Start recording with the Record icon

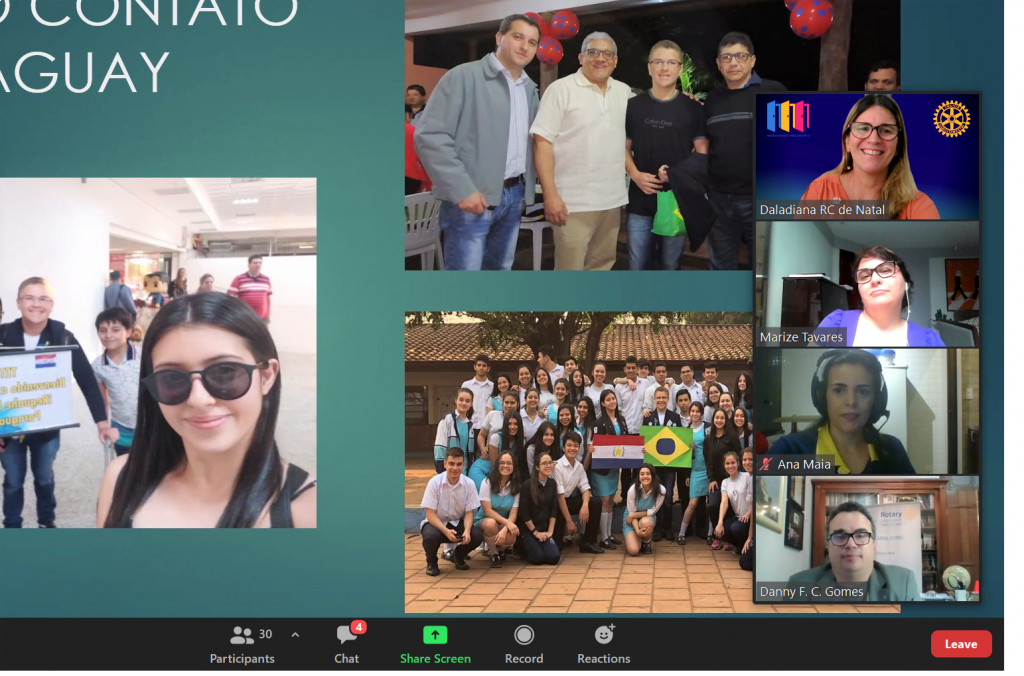click(523, 635)
